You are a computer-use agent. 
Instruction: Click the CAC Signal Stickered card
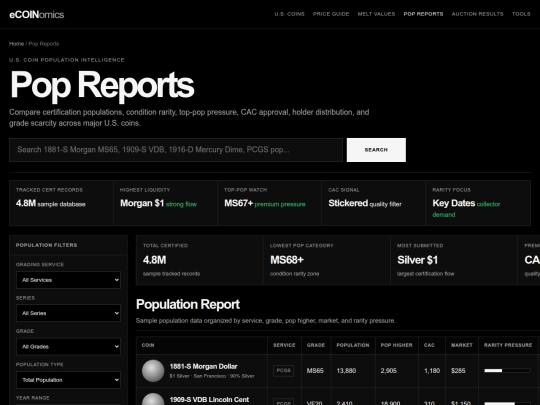point(373,203)
